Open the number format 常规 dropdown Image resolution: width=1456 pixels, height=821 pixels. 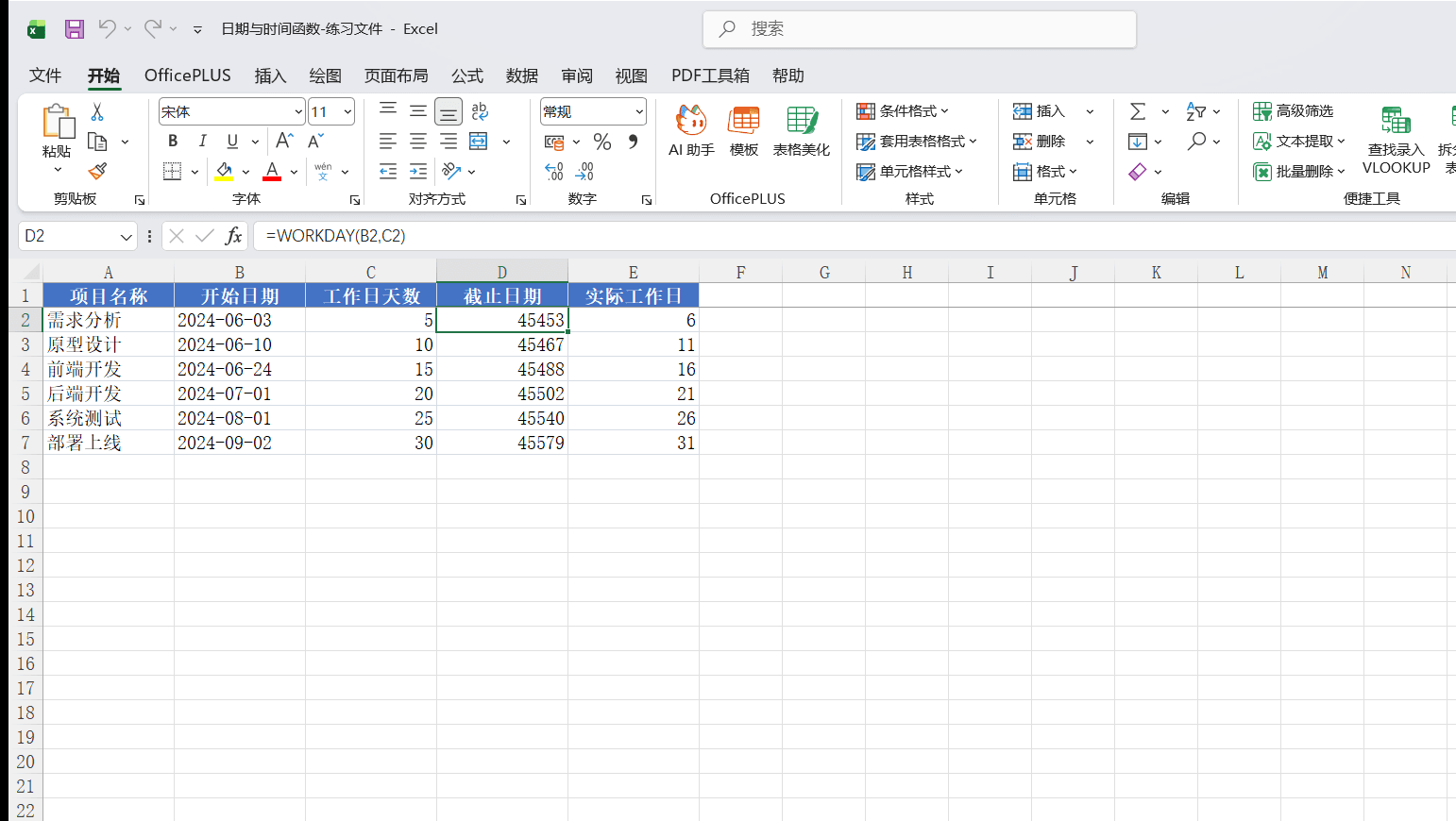[639, 111]
